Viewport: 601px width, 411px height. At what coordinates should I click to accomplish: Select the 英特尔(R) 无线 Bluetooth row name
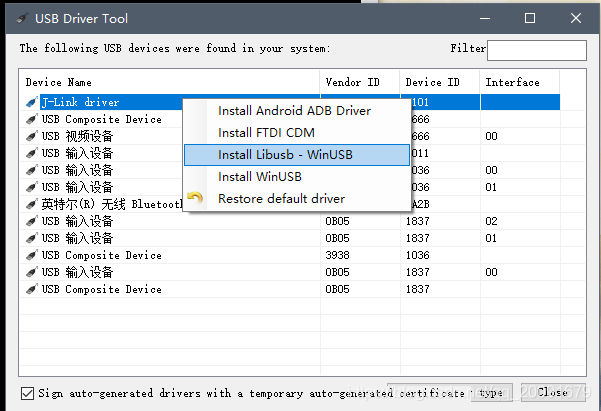(112, 204)
